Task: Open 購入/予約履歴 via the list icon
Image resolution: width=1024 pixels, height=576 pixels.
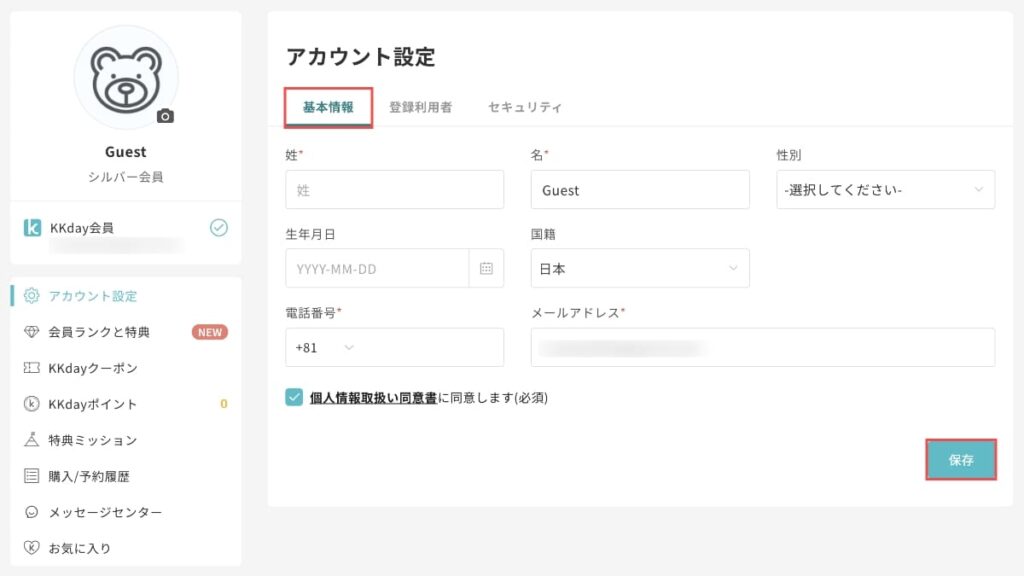Action: coord(31,474)
